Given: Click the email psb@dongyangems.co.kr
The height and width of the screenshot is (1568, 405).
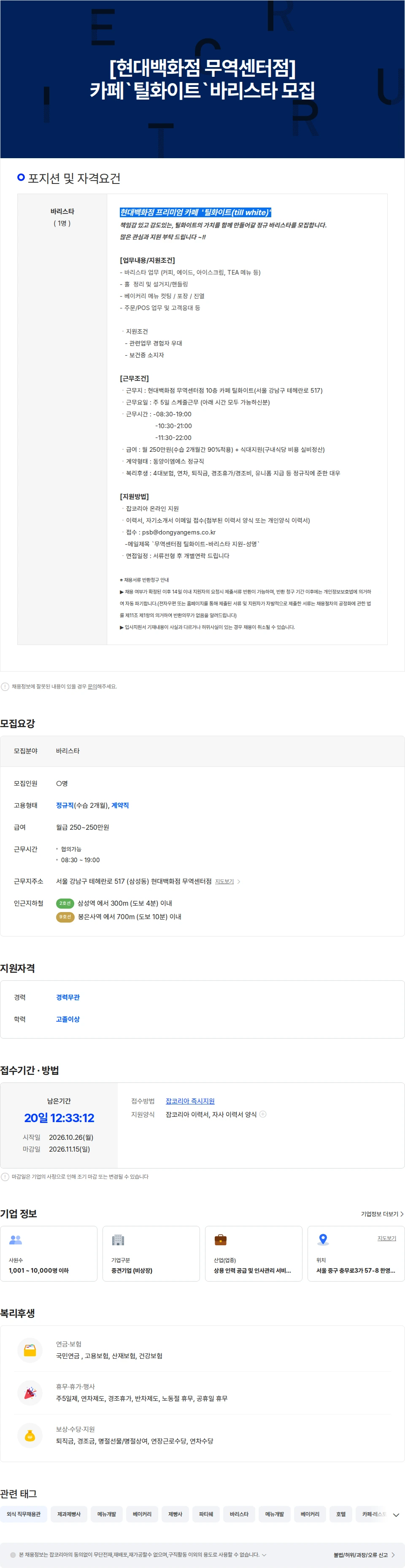Looking at the screenshot, I should [x=179, y=532].
